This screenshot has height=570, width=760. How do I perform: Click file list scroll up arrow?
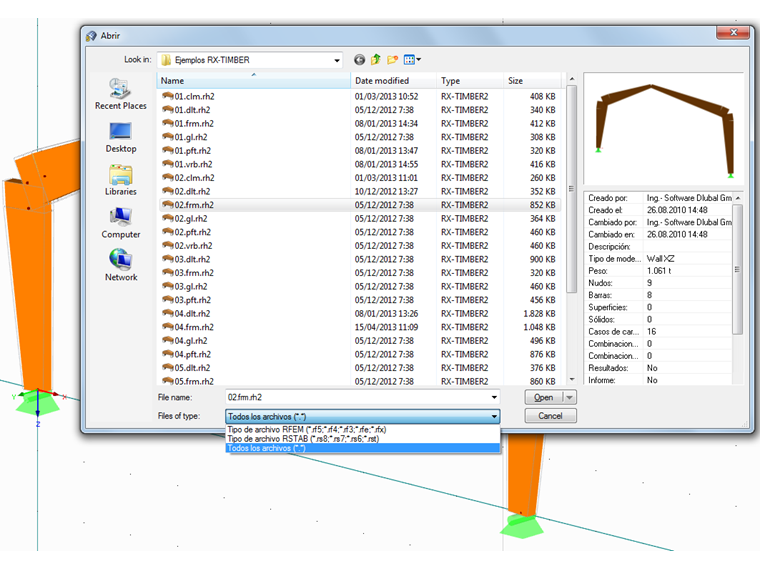[571, 79]
